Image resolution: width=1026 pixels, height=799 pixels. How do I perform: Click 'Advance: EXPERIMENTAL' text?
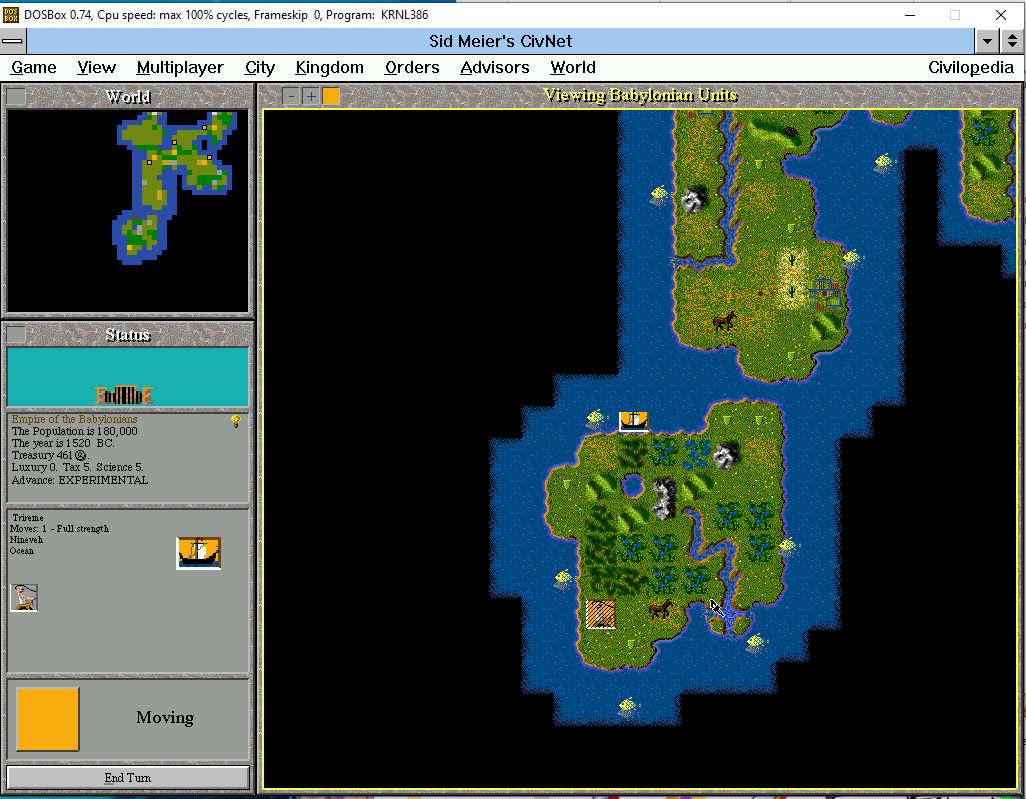pos(80,480)
